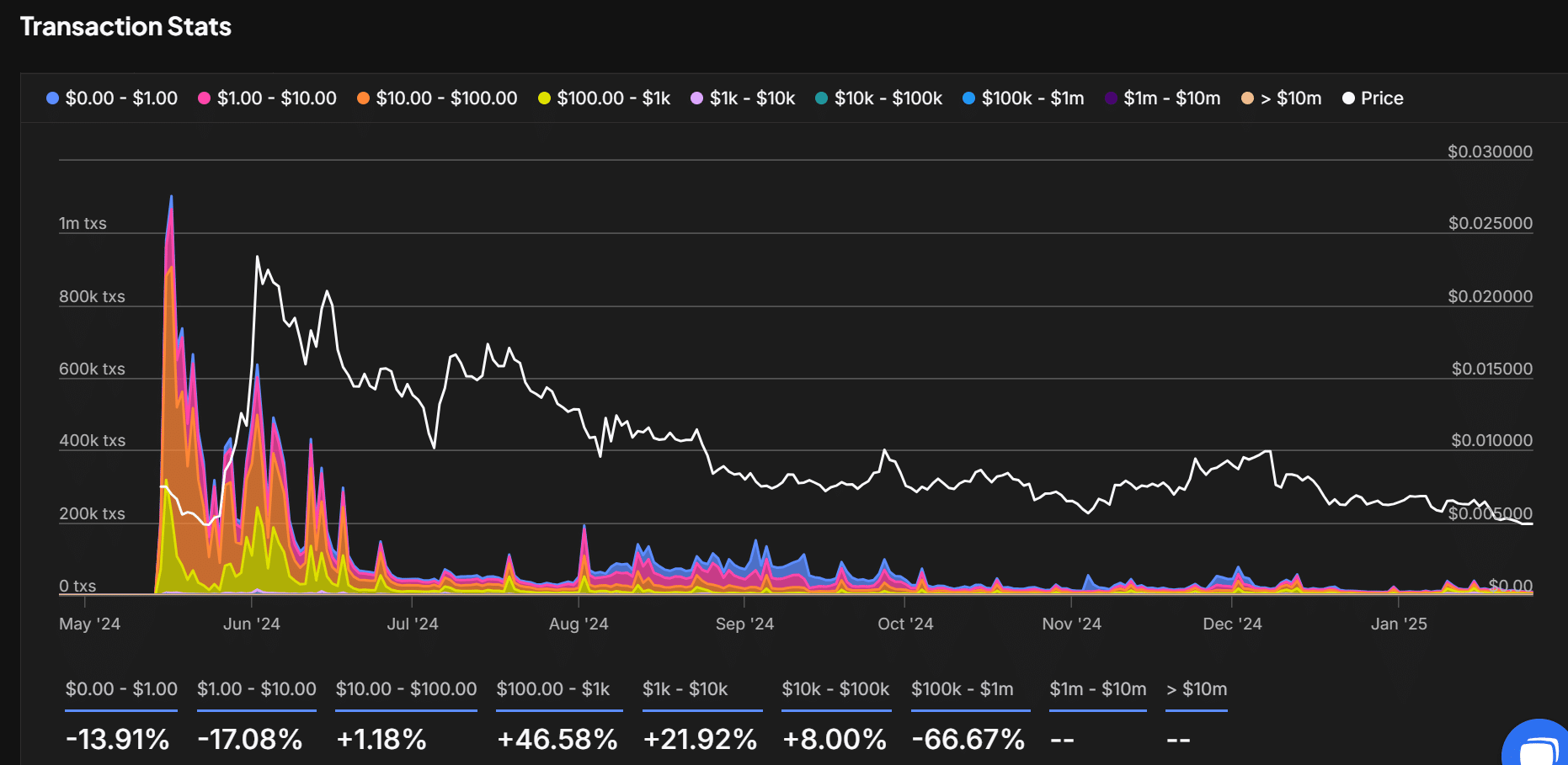The width and height of the screenshot is (1568, 765).
Task: Click the Jan '25 axis label
Action: (1399, 624)
